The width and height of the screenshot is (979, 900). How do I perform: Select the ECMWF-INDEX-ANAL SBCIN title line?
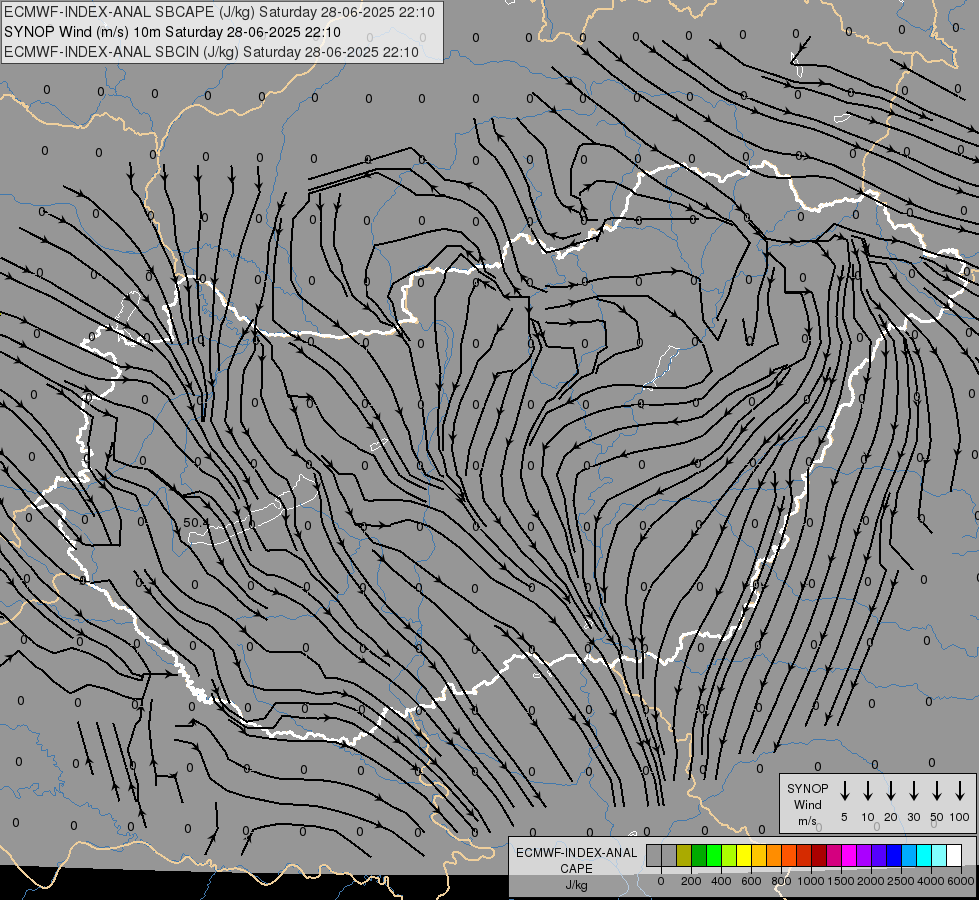211,52
